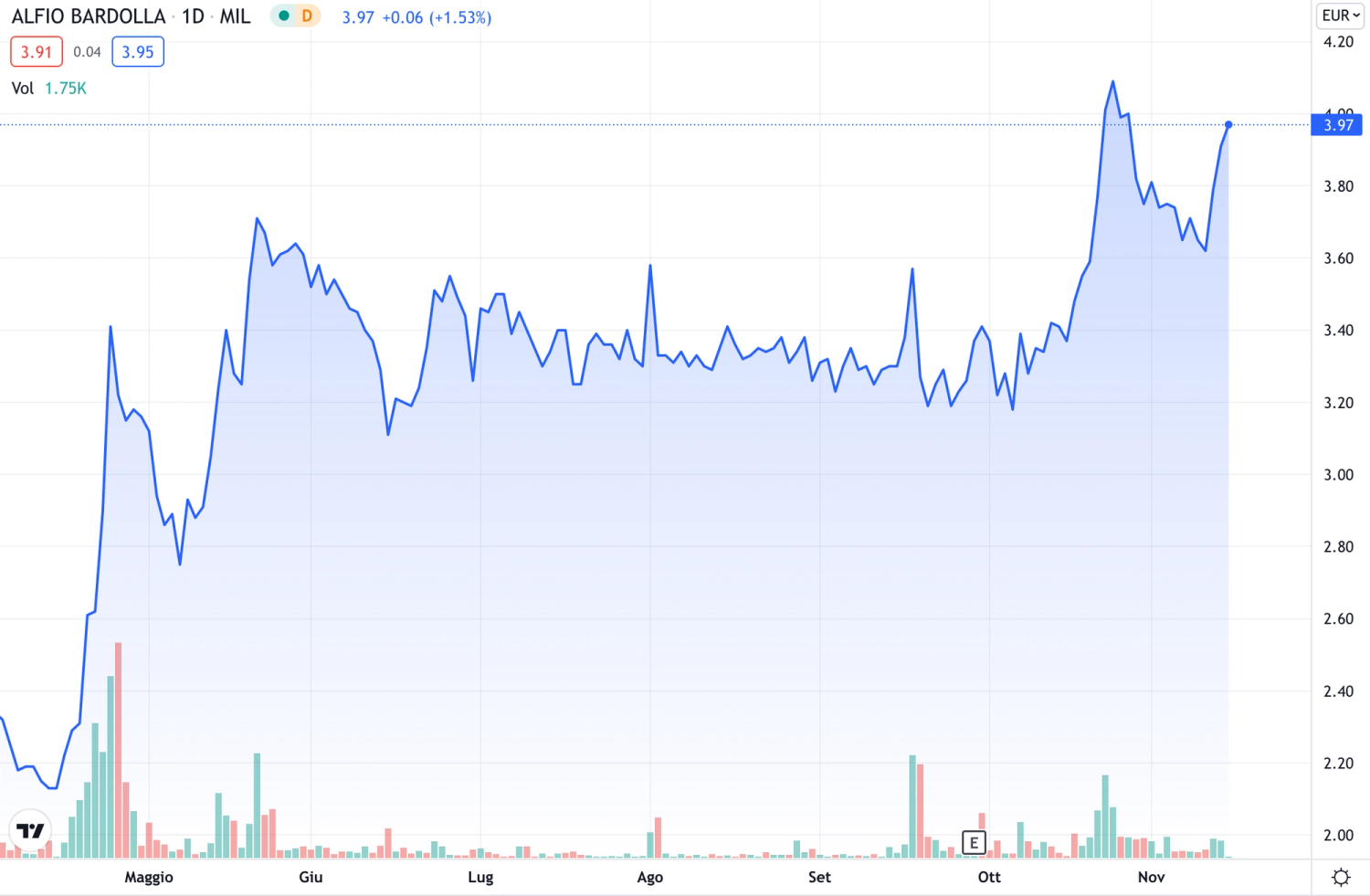Image resolution: width=1370 pixels, height=896 pixels.
Task: Click the 2.60 price scale label
Action: pos(1339,619)
